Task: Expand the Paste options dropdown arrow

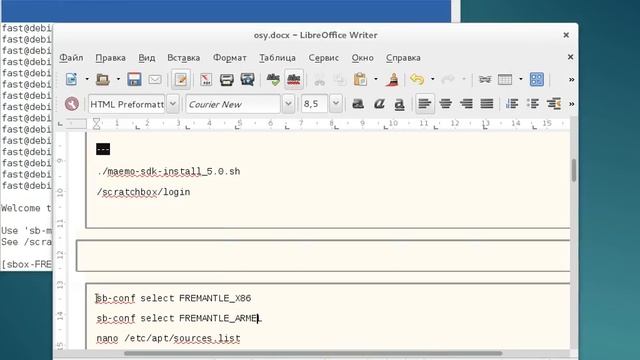Action: 376,79
